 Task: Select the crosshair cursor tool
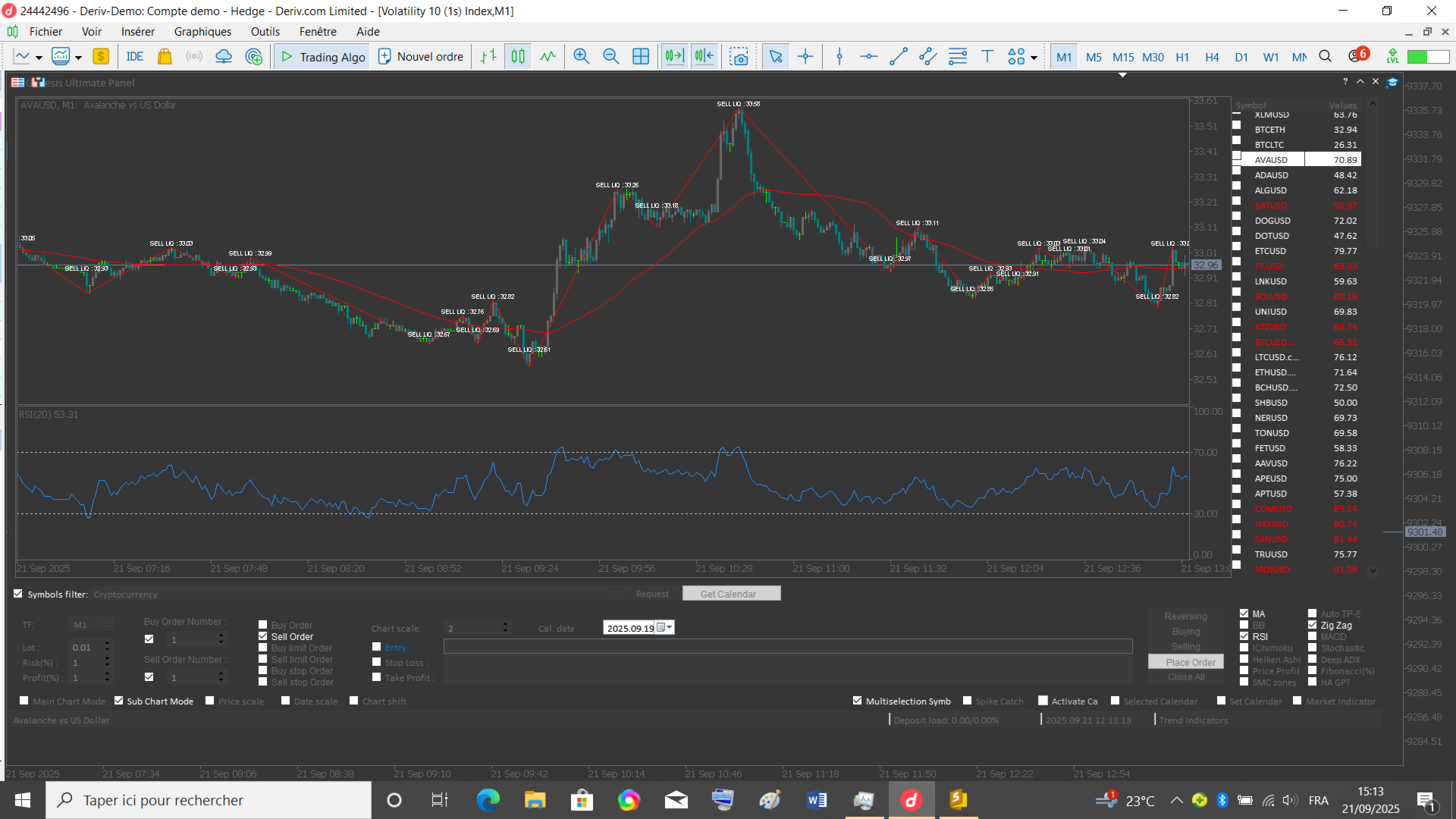(805, 57)
